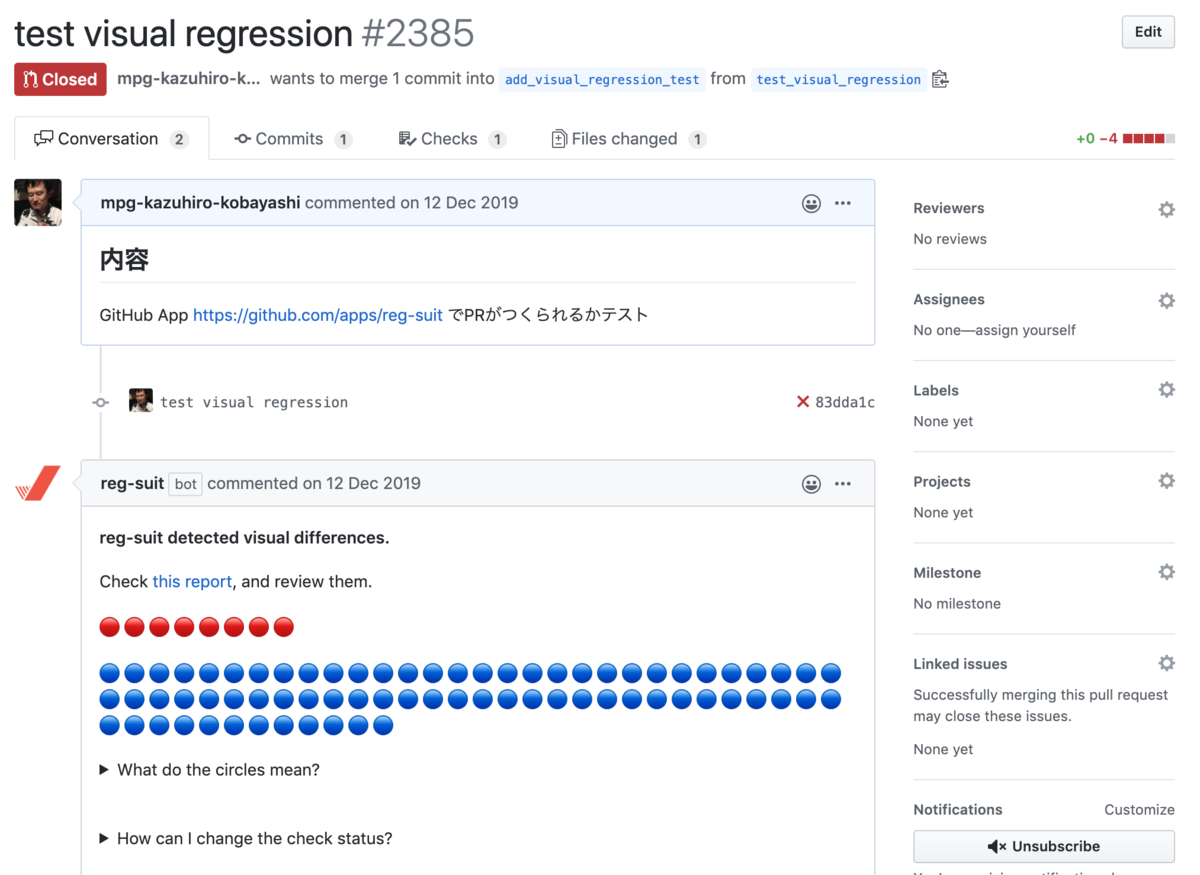
Task: Click the Assignees sidebar heading
Action: [x=949, y=299]
